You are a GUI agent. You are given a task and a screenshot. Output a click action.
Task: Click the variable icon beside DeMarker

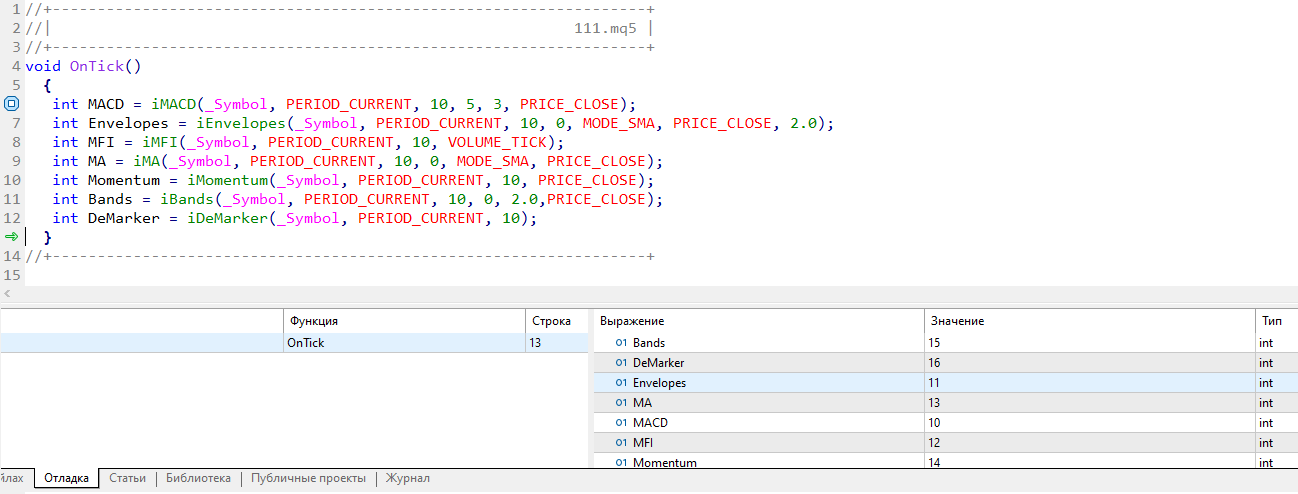pos(620,362)
